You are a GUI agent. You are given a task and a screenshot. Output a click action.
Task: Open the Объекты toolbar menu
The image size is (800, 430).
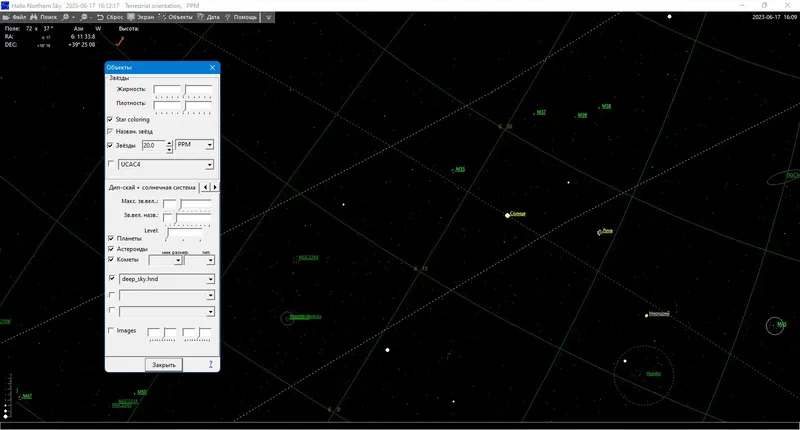176,17
